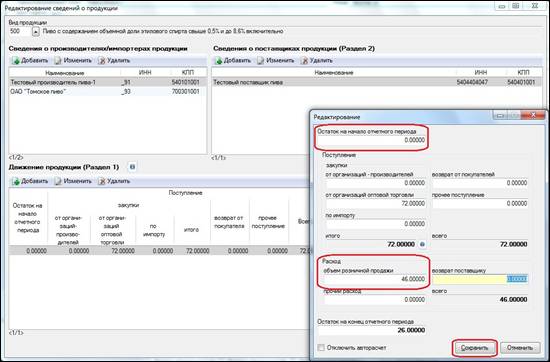Click от организаций оптовой торговли field
This screenshot has height=362, width=550.
(376, 203)
